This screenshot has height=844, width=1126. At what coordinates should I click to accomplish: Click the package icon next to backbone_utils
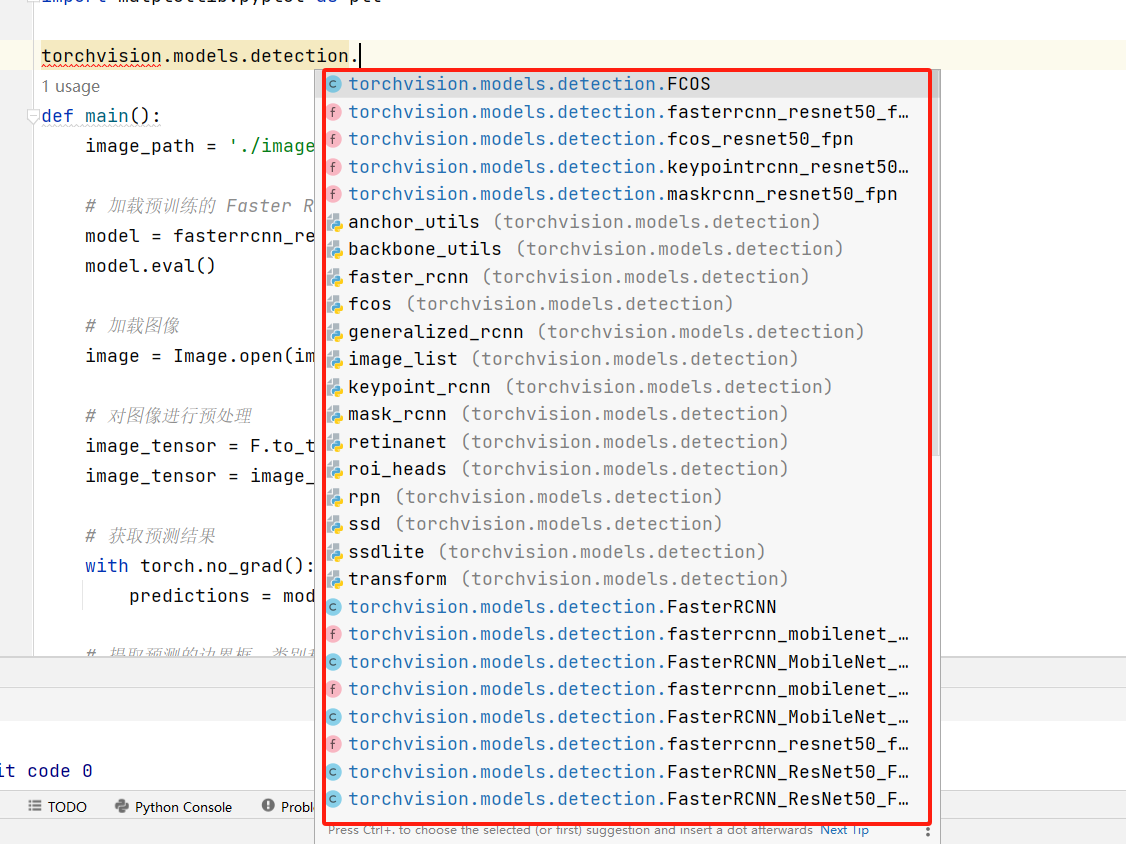point(333,249)
